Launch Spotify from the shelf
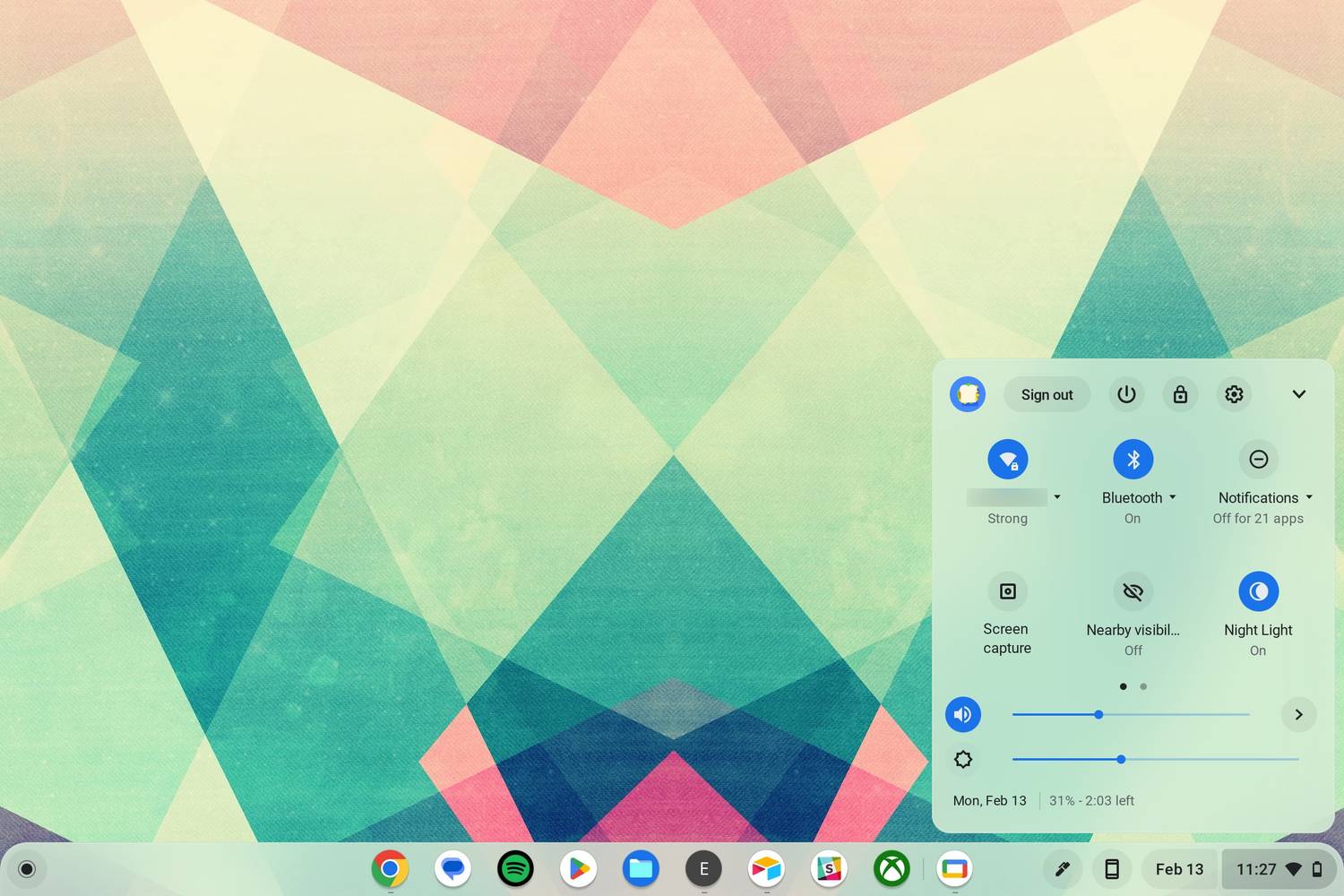 pyautogui.click(x=515, y=868)
